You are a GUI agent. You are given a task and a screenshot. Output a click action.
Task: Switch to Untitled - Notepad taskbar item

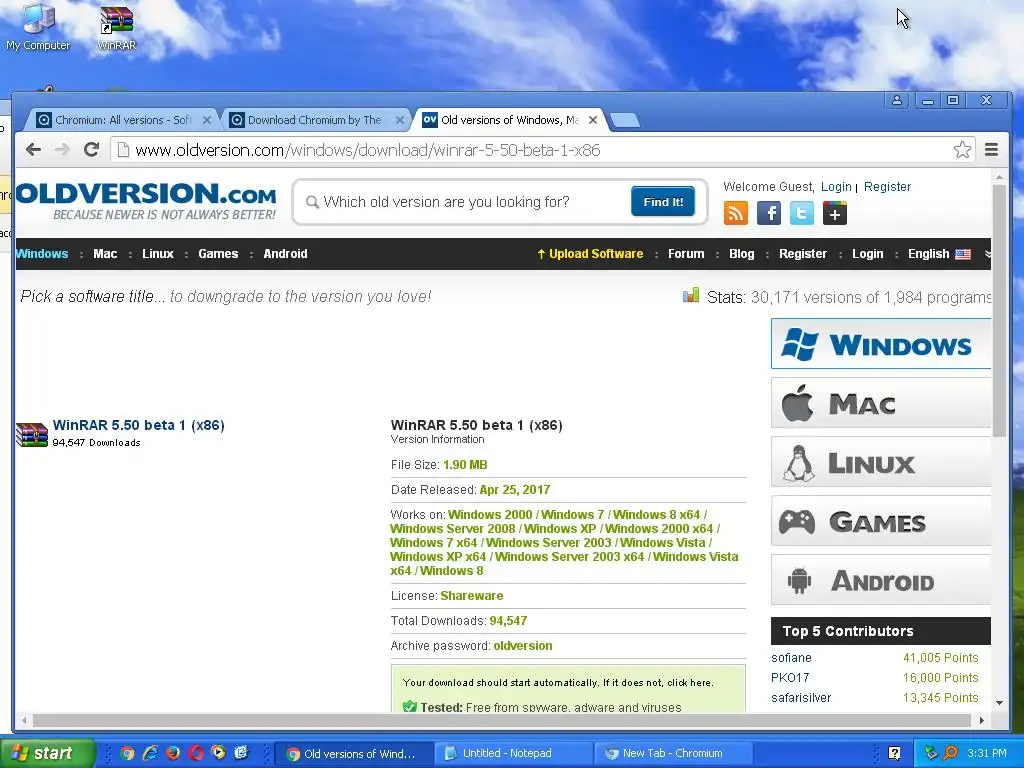click(512, 753)
